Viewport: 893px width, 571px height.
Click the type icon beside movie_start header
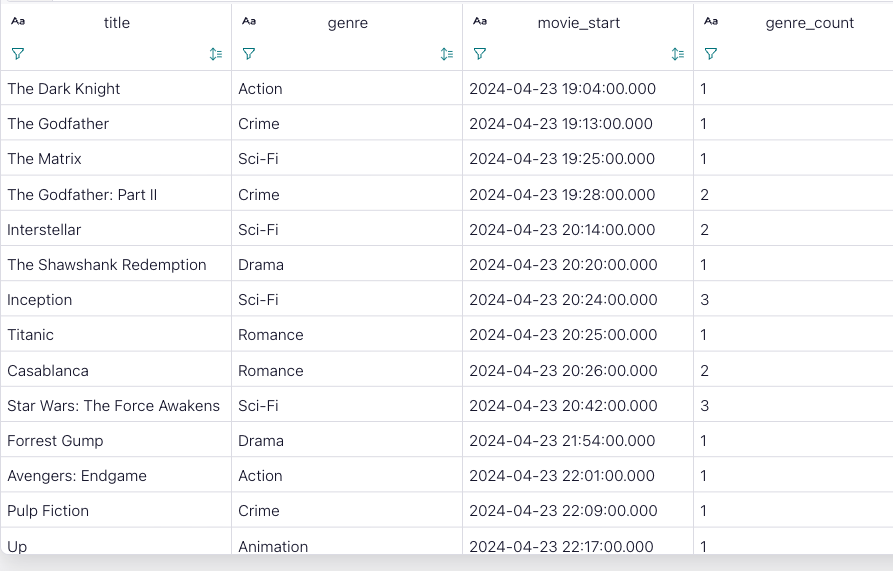480,21
